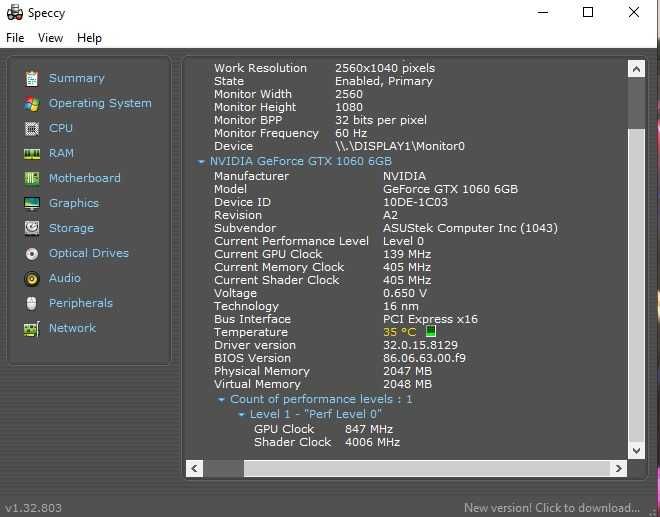Open the Motherboard section
Screen dimensions: 660x517
point(85,179)
